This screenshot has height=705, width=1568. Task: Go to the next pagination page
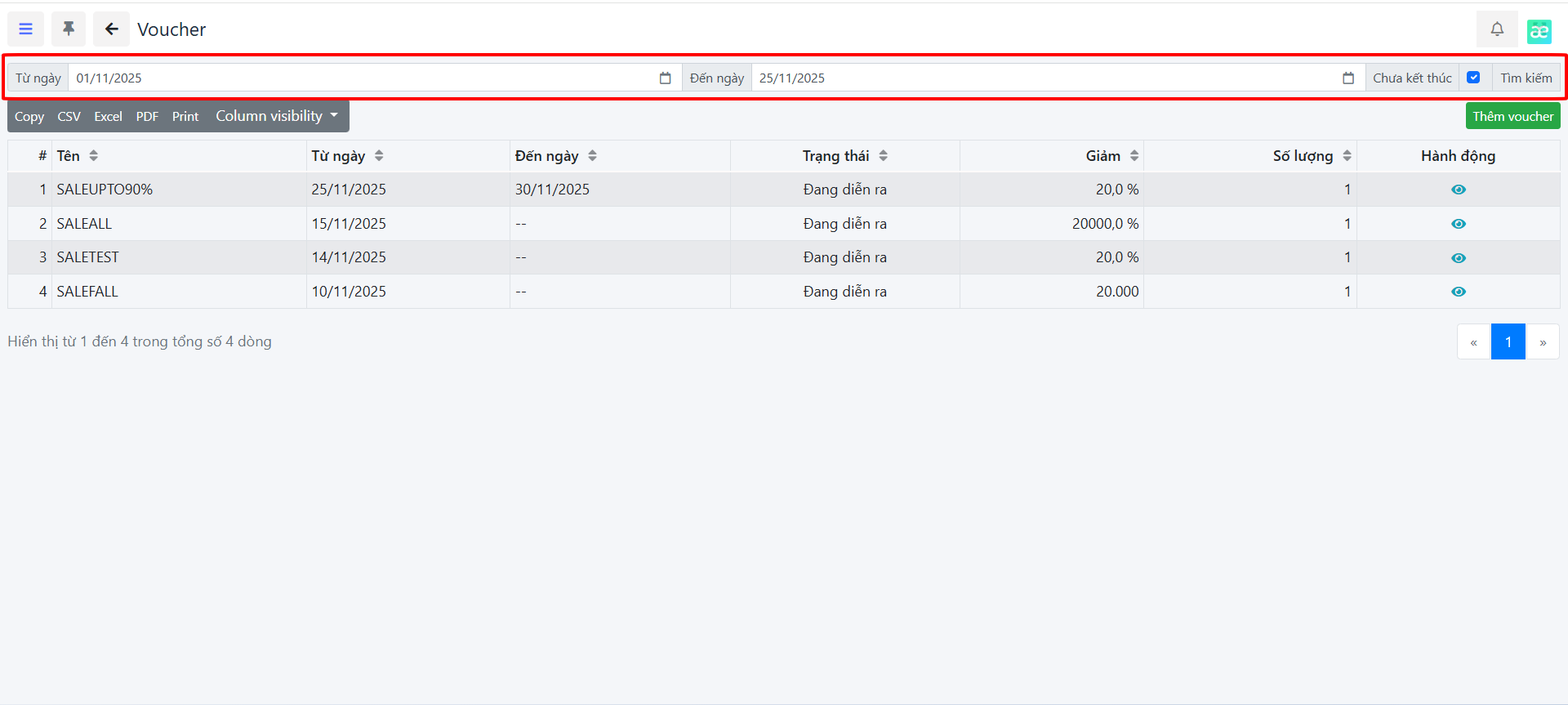pos(1542,342)
